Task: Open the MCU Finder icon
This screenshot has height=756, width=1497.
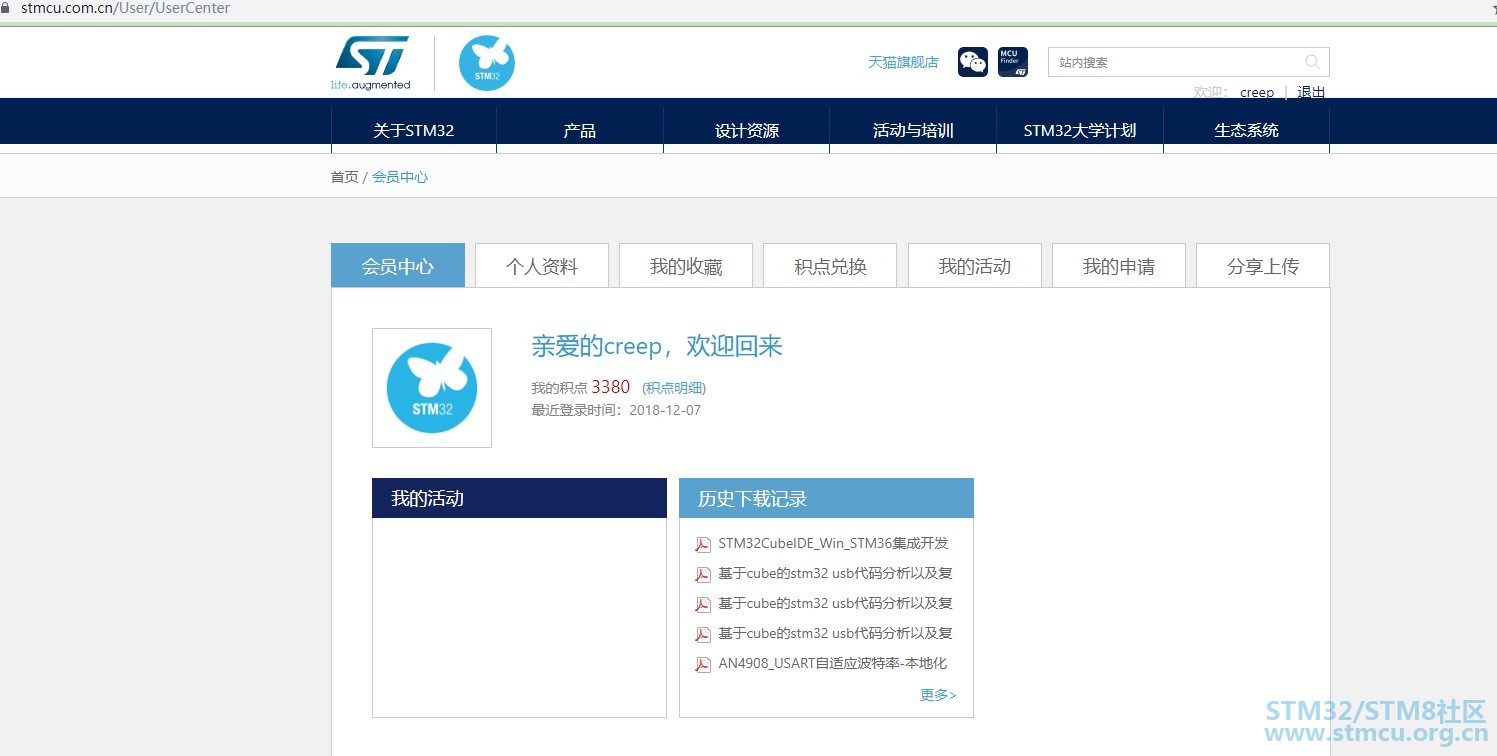Action: tap(1013, 62)
